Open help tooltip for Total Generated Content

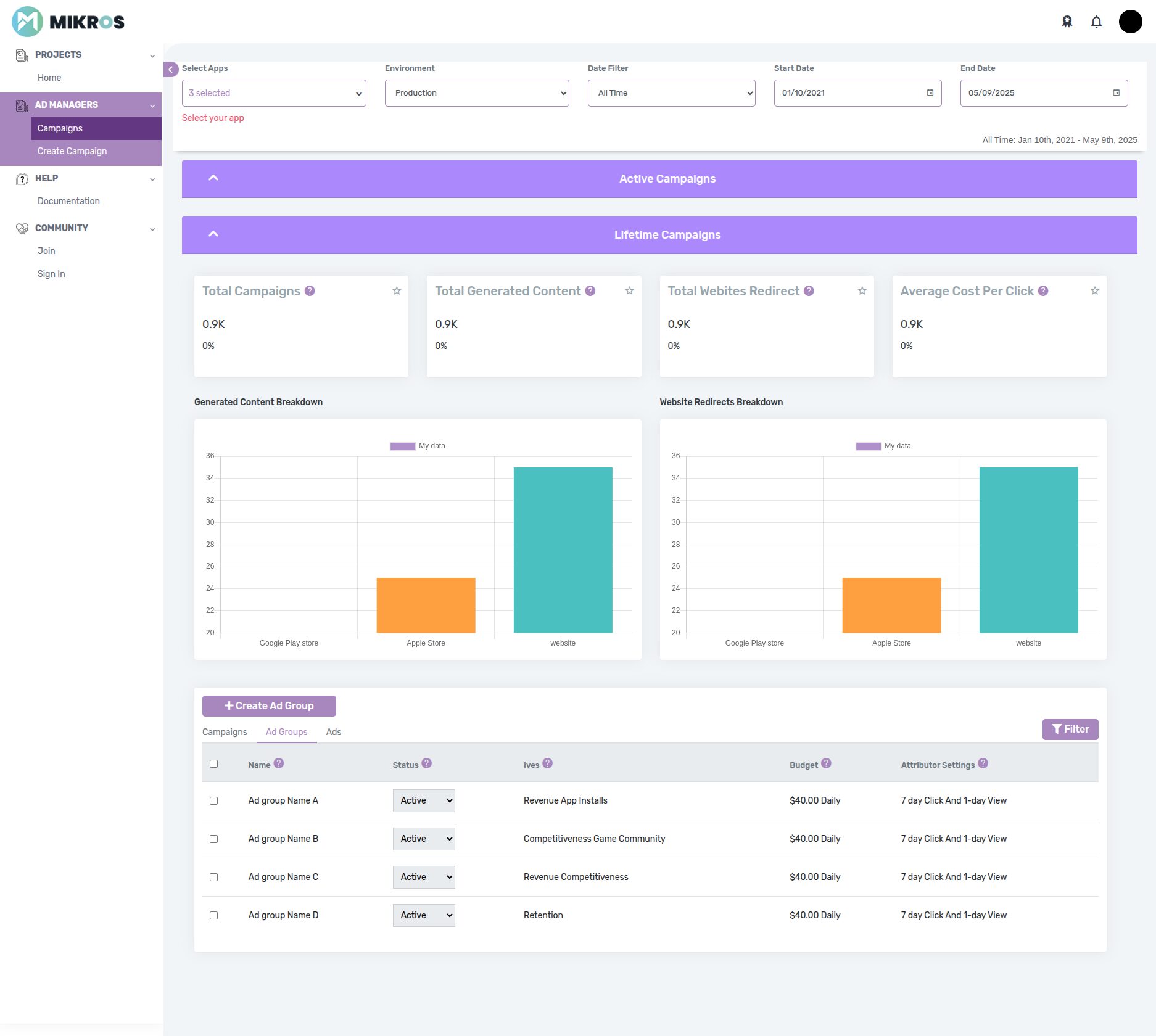[590, 291]
